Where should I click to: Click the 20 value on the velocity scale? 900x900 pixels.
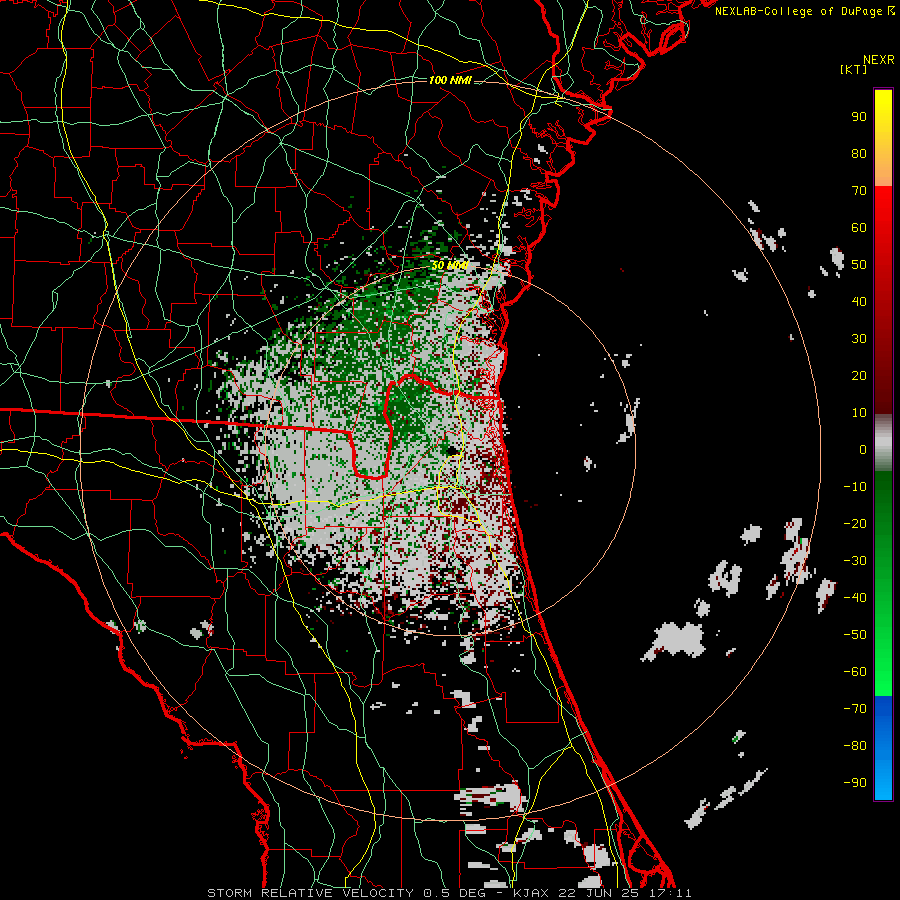pyautogui.click(x=859, y=376)
